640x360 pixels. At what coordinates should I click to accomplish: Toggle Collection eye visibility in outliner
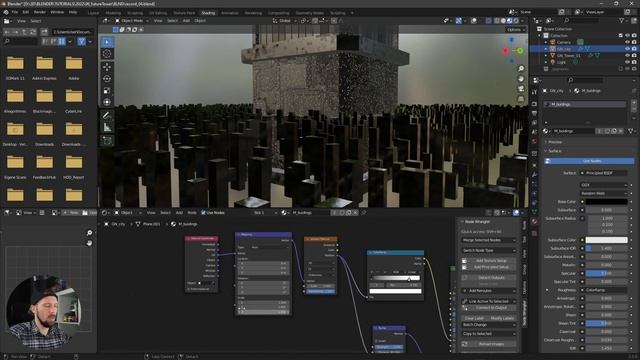tap(627, 36)
